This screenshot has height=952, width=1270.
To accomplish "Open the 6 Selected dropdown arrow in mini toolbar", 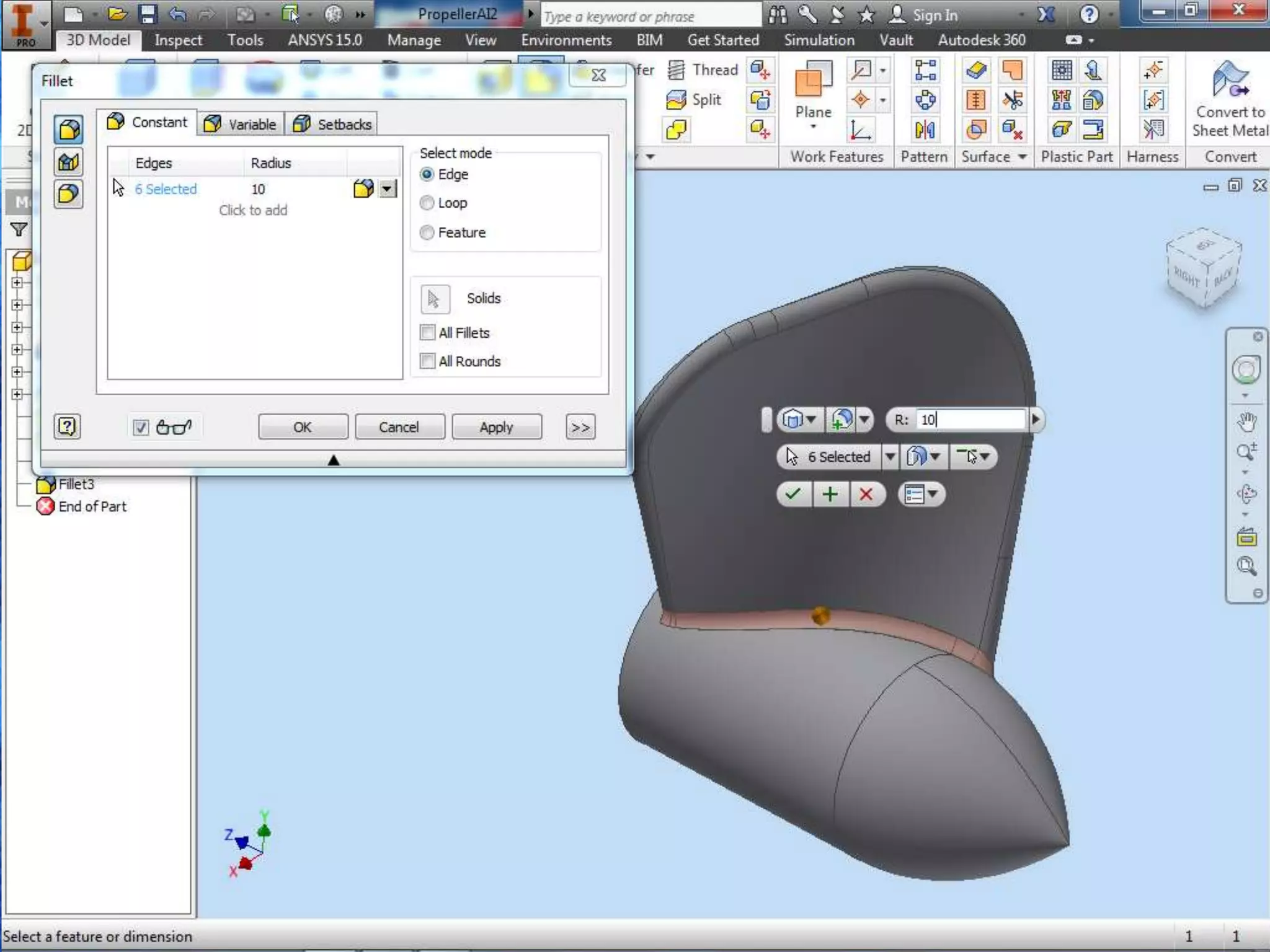I will (890, 457).
